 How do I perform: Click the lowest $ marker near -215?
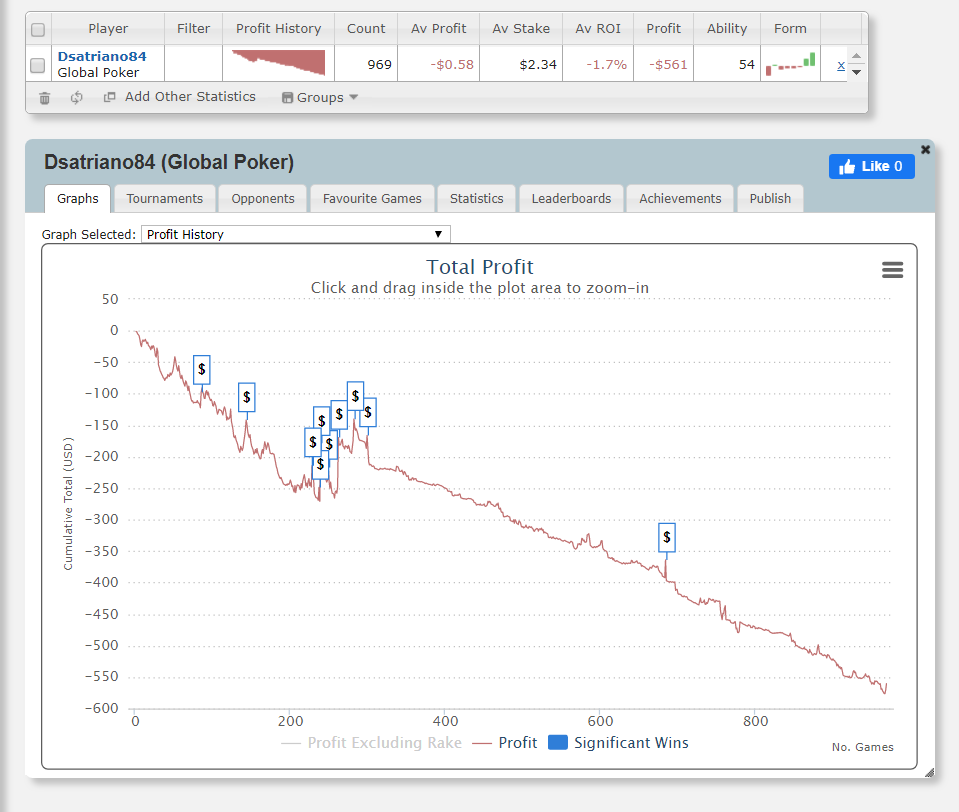(320, 466)
